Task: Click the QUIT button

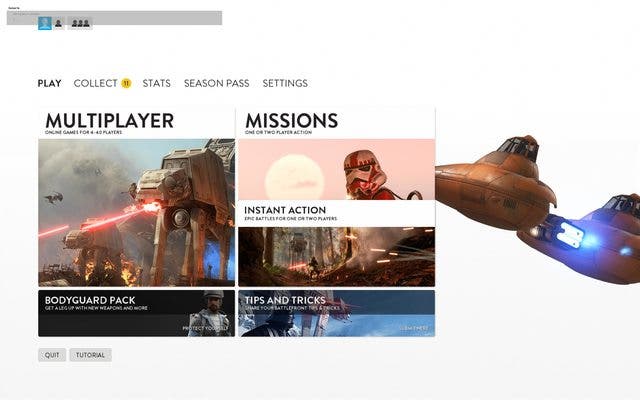Action: [52, 355]
